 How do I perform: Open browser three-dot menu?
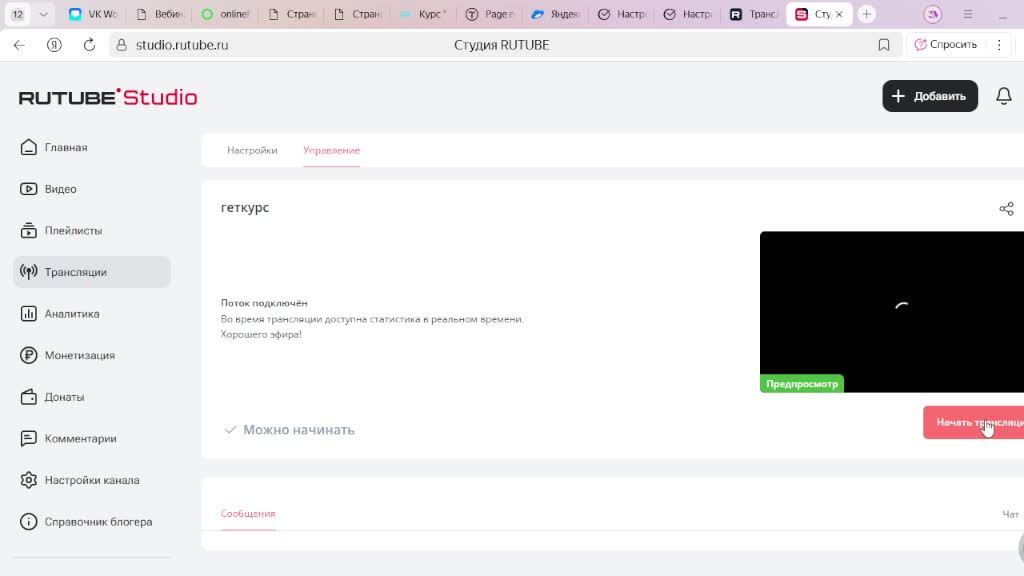pyautogui.click(x=999, y=45)
